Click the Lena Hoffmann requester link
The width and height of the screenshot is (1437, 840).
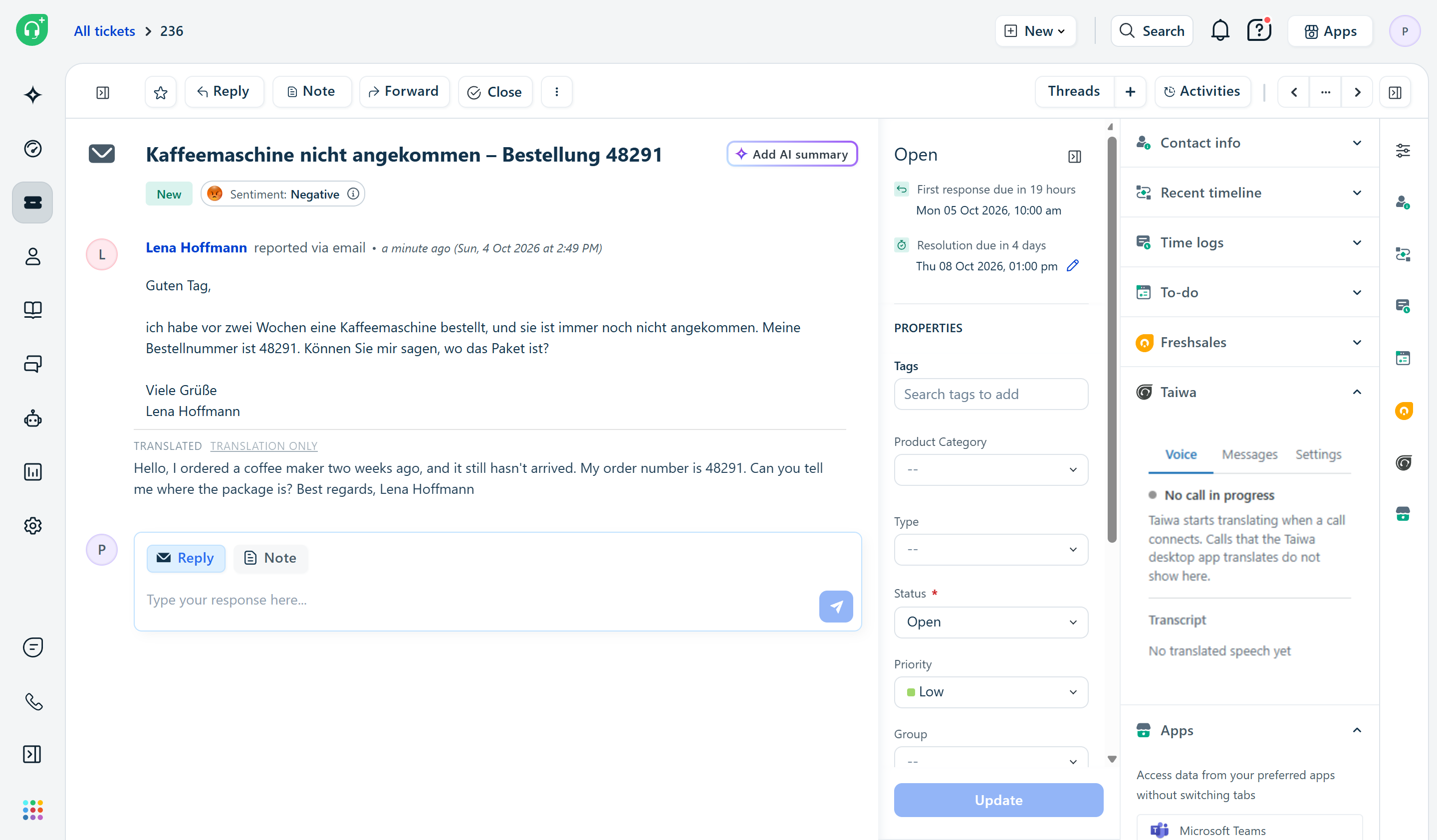click(196, 247)
